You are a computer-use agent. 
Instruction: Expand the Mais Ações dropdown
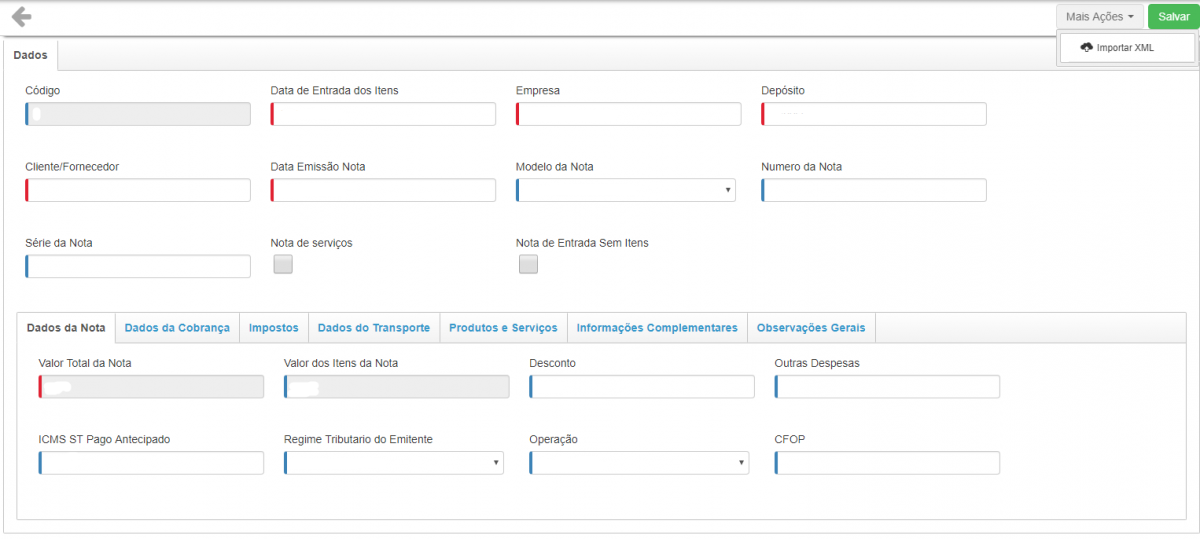click(x=1099, y=17)
